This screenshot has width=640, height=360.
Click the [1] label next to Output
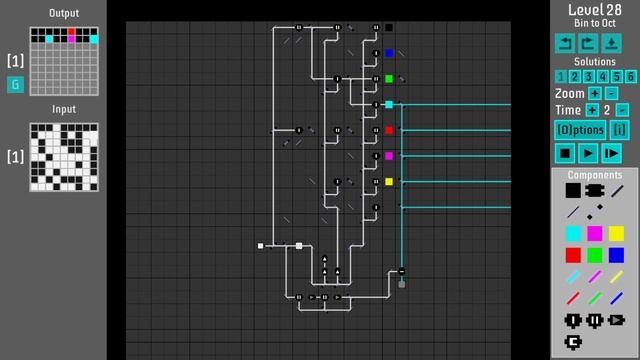[16, 61]
